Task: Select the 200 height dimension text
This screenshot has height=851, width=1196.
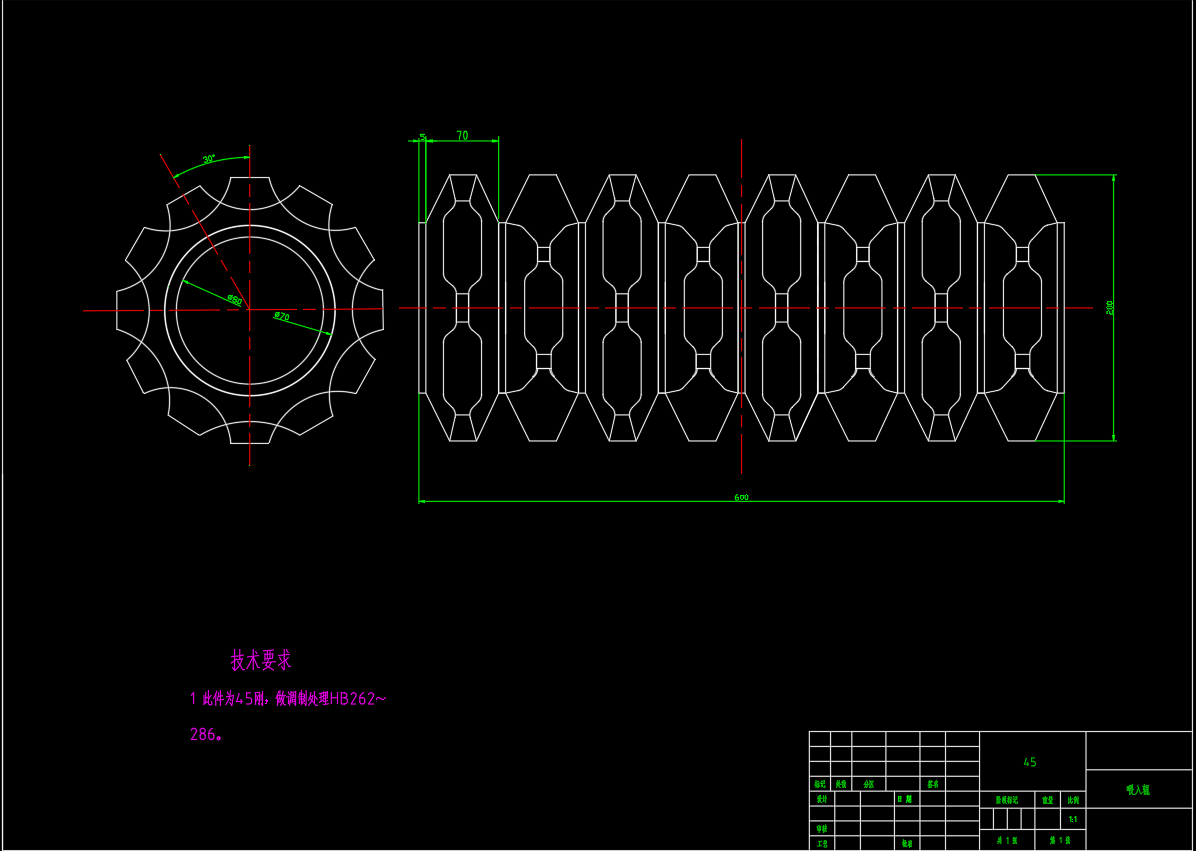Action: 1109,307
